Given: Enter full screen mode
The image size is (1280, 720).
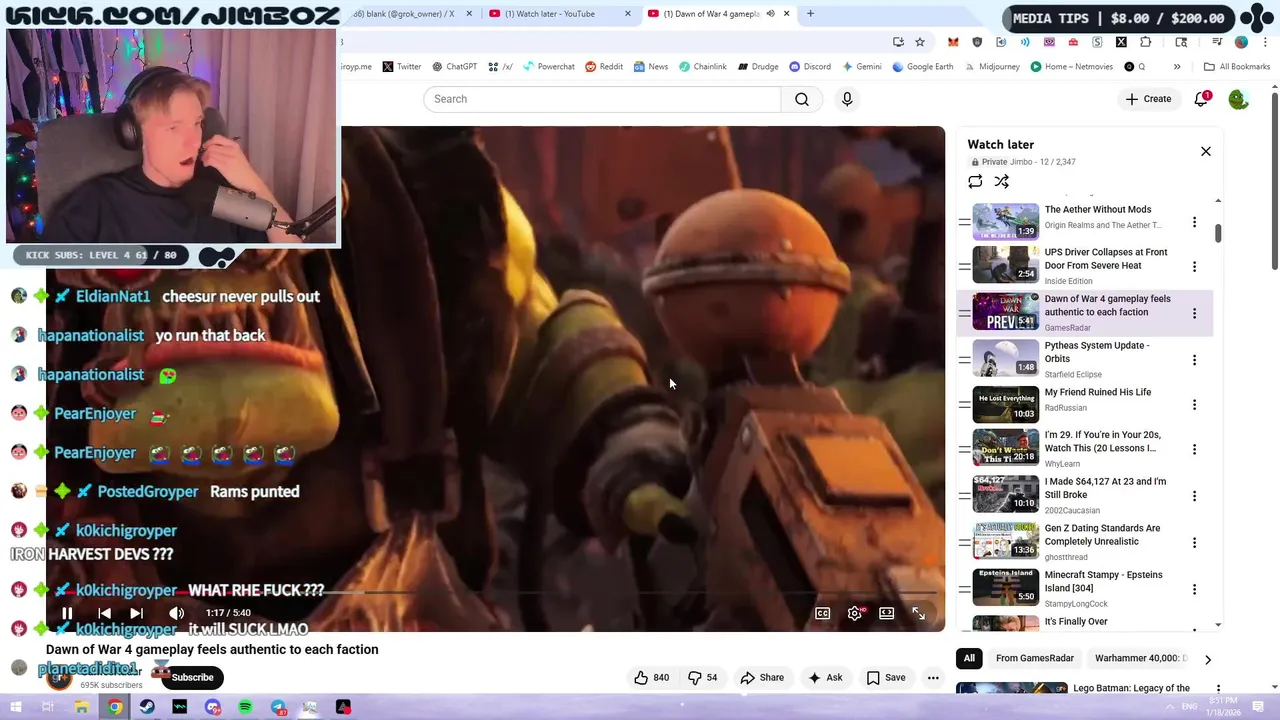Looking at the screenshot, I should tap(918, 613).
